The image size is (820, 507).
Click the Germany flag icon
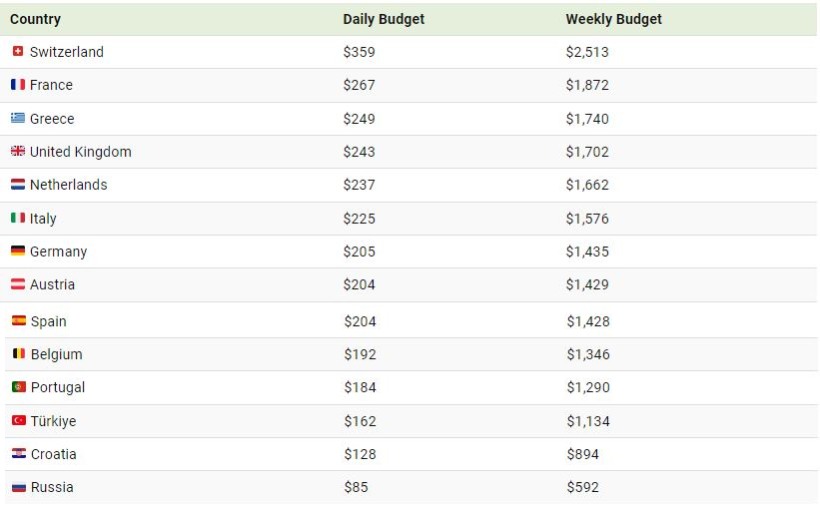[x=18, y=251]
